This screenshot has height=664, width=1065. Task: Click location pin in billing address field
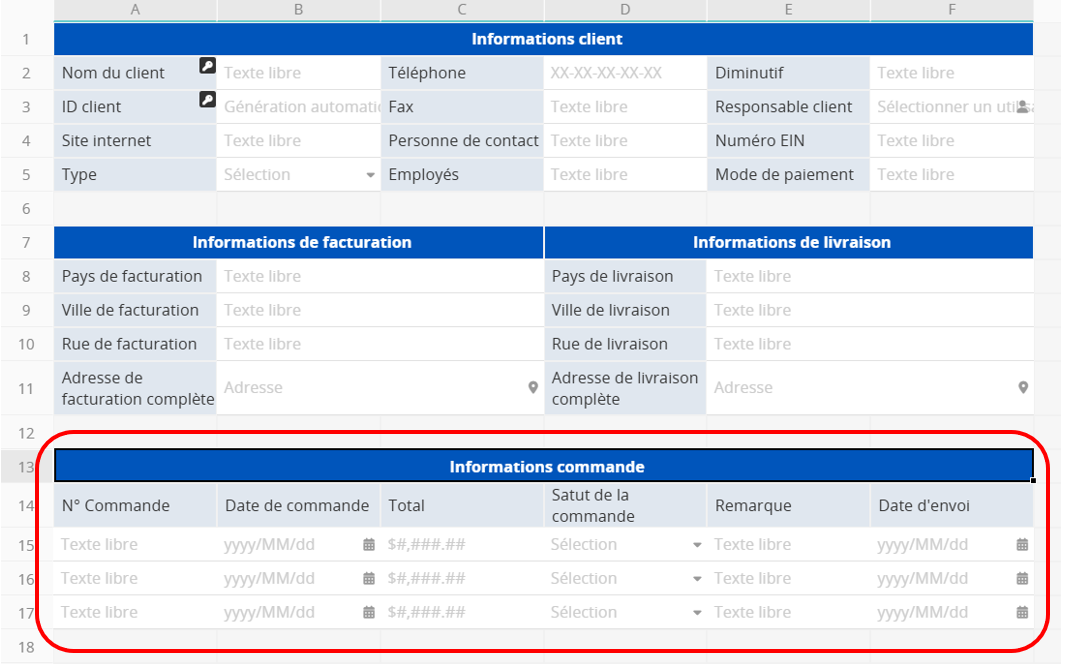[x=533, y=388]
